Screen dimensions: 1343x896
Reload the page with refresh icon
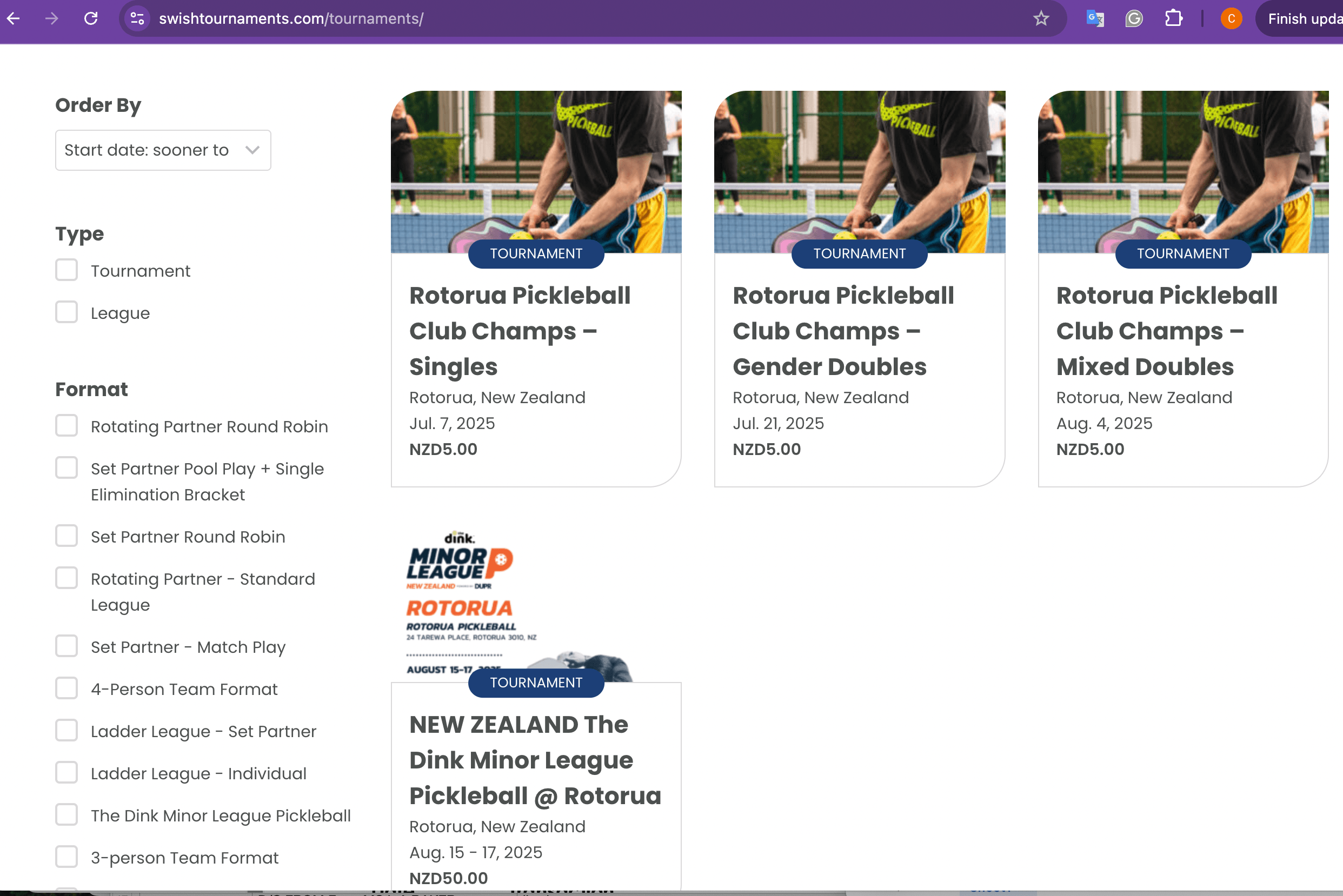[x=91, y=18]
